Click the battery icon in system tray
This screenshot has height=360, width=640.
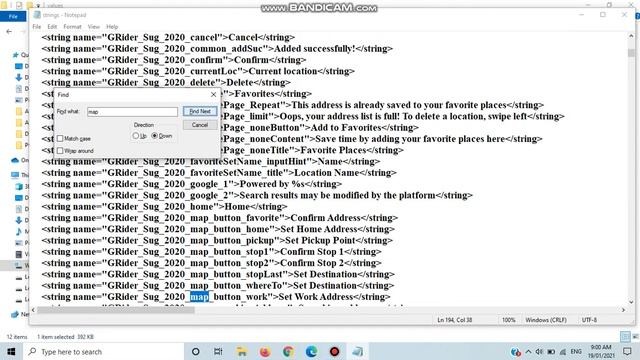pos(551,351)
